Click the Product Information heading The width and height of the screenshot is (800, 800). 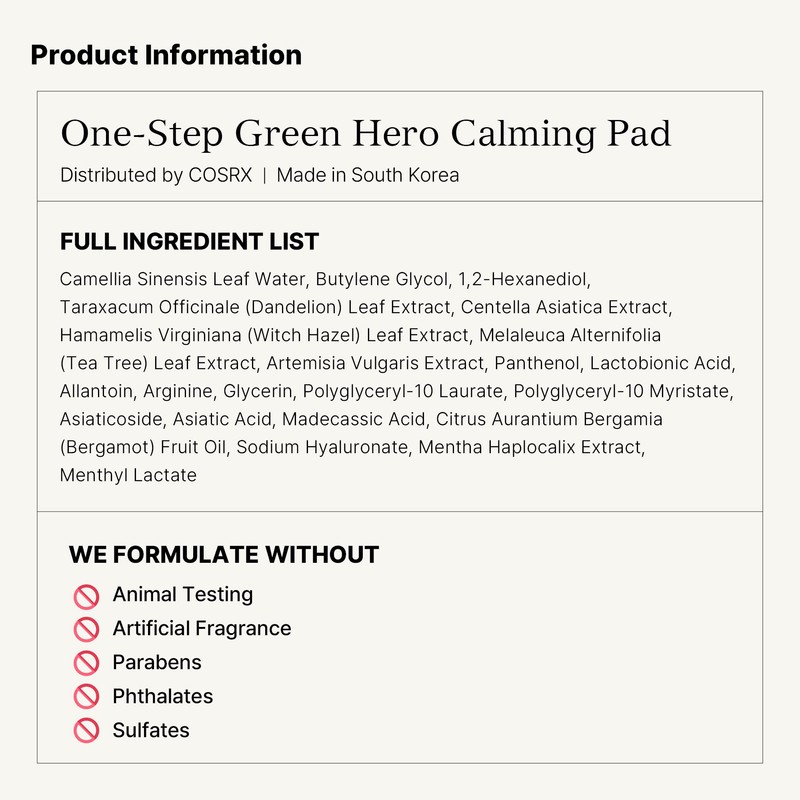(166, 54)
